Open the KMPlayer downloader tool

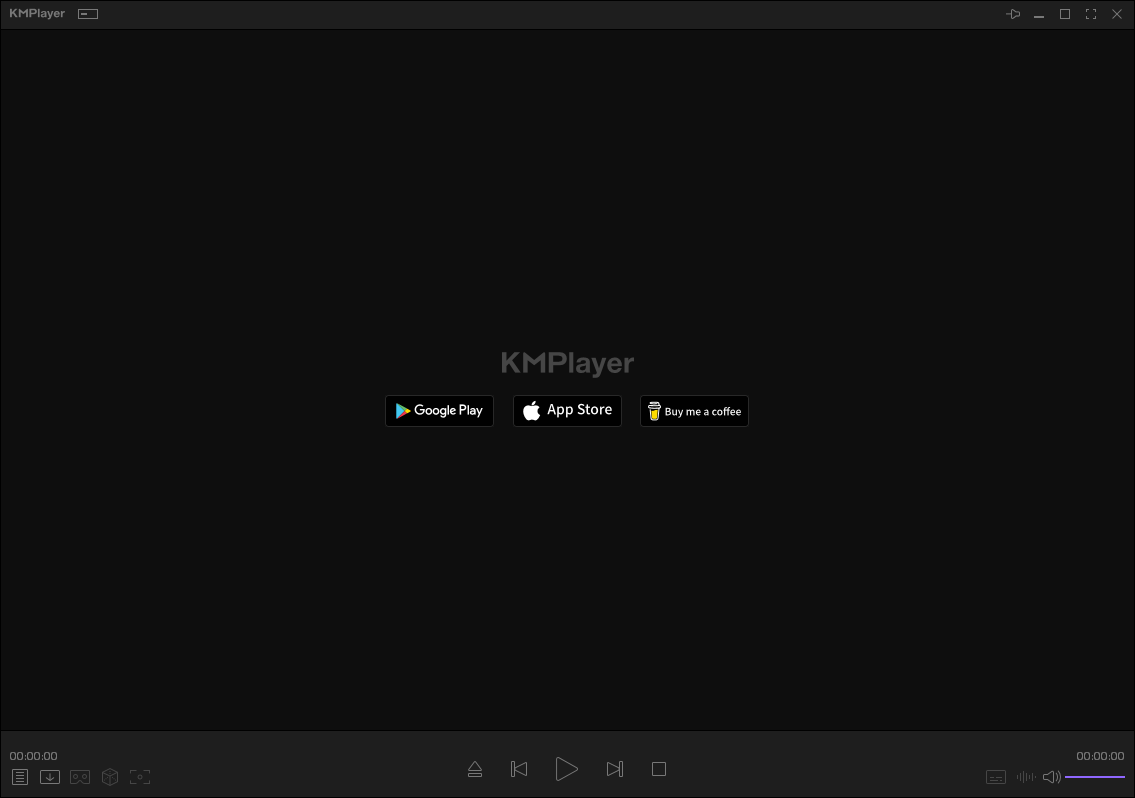point(49,777)
